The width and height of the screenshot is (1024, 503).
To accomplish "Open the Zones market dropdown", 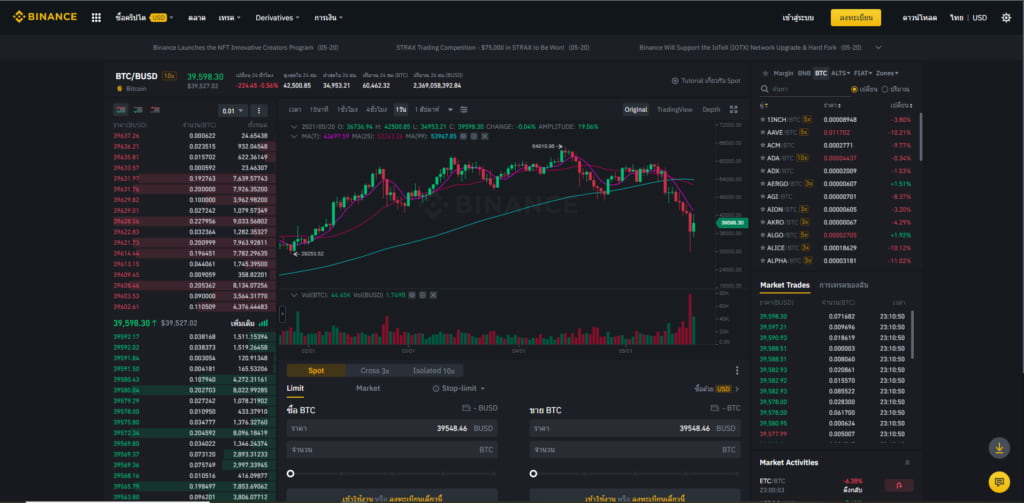I will click(x=887, y=73).
